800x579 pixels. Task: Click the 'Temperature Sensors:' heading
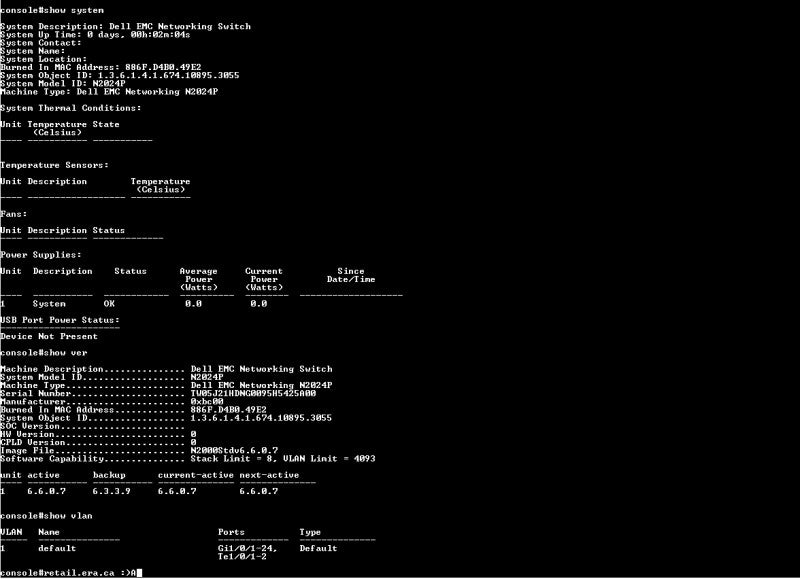[55, 165]
